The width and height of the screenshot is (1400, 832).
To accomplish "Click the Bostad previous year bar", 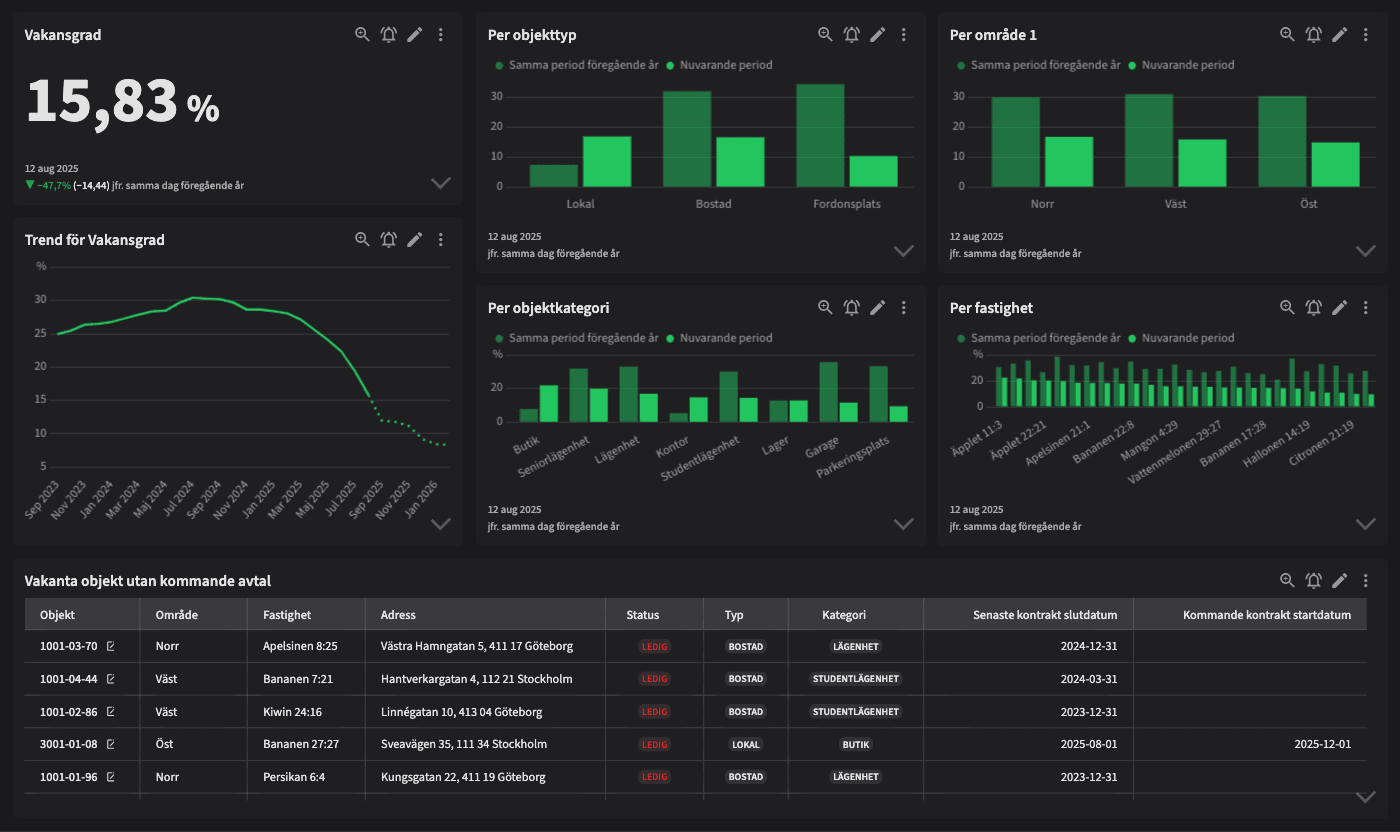I will pos(687,138).
